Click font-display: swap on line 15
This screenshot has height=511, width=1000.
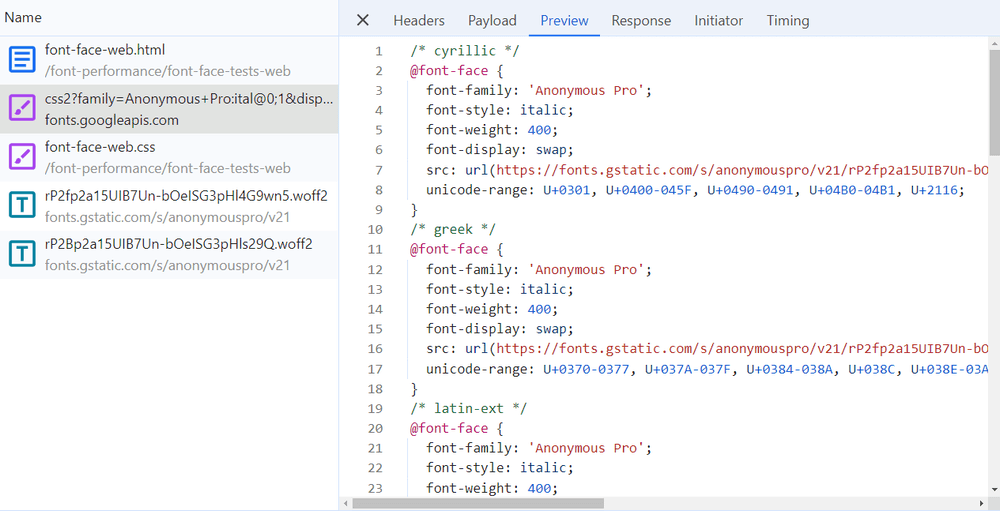(x=501, y=329)
